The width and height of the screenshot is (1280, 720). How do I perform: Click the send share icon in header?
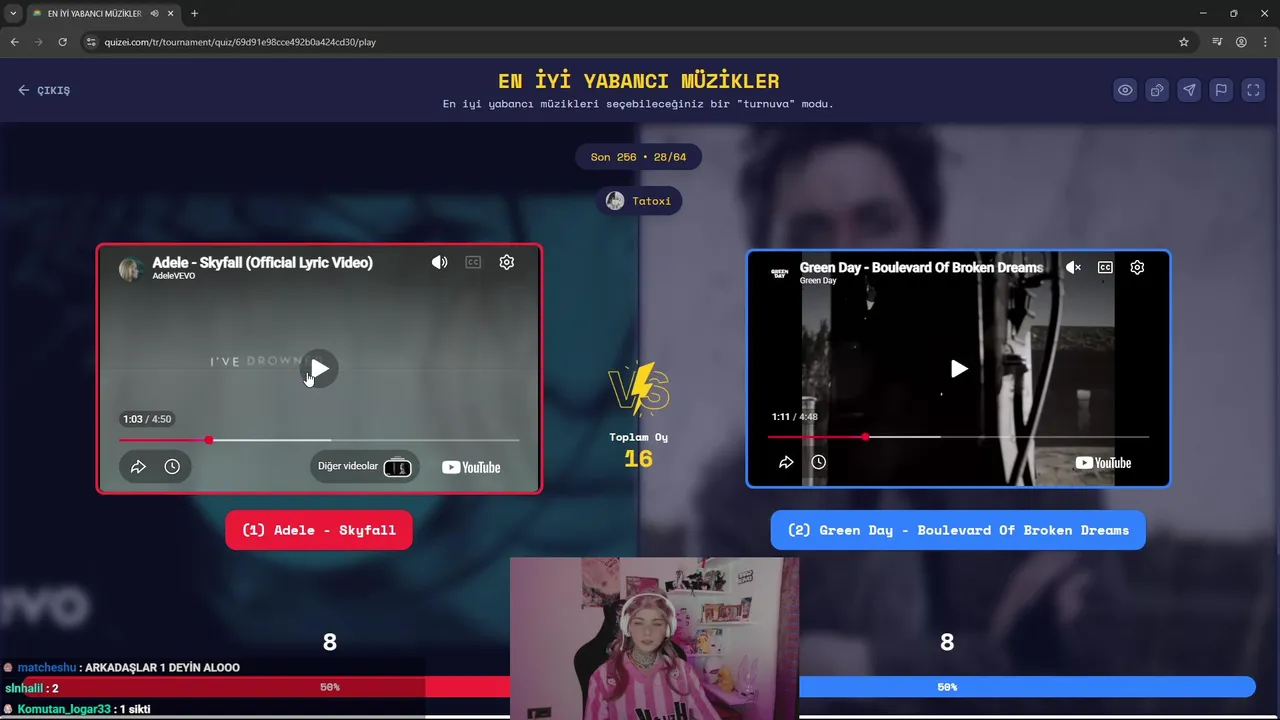point(1189,90)
